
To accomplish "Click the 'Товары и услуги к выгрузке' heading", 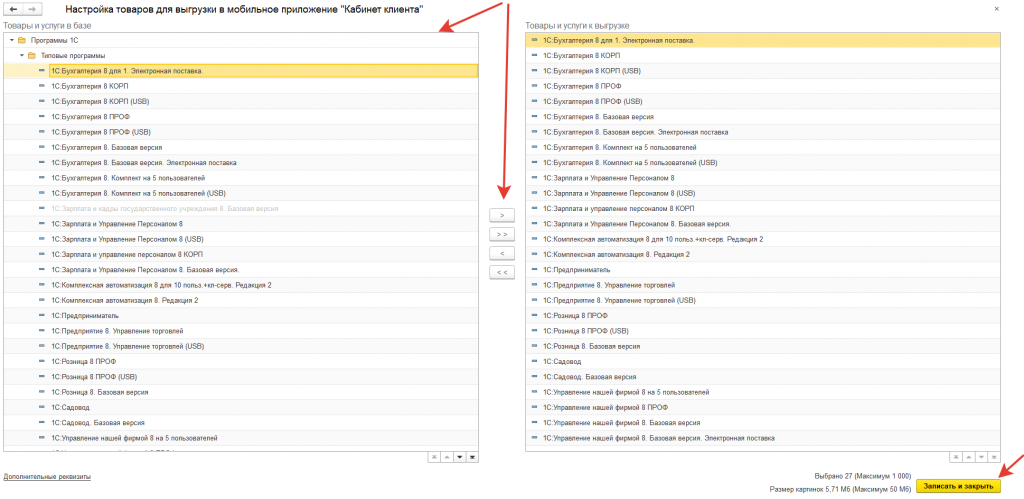I will (577, 25).
